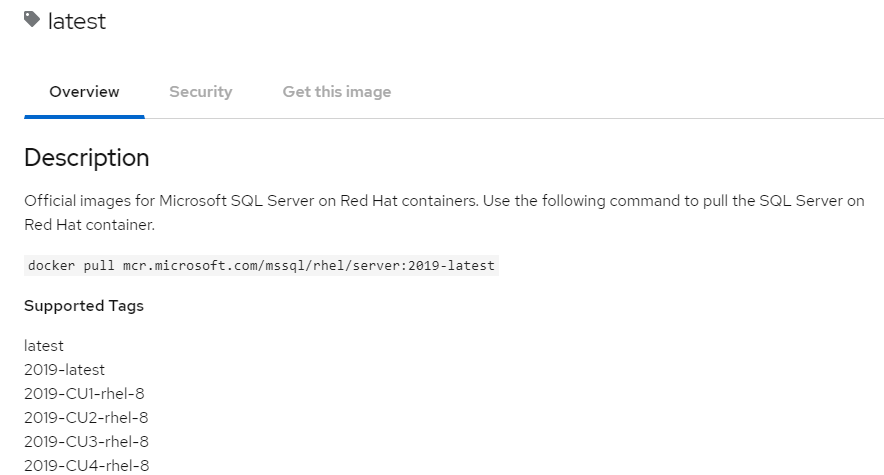Select the 2019-latest tag entry
The height and width of the screenshot is (475, 884).
[x=64, y=370]
